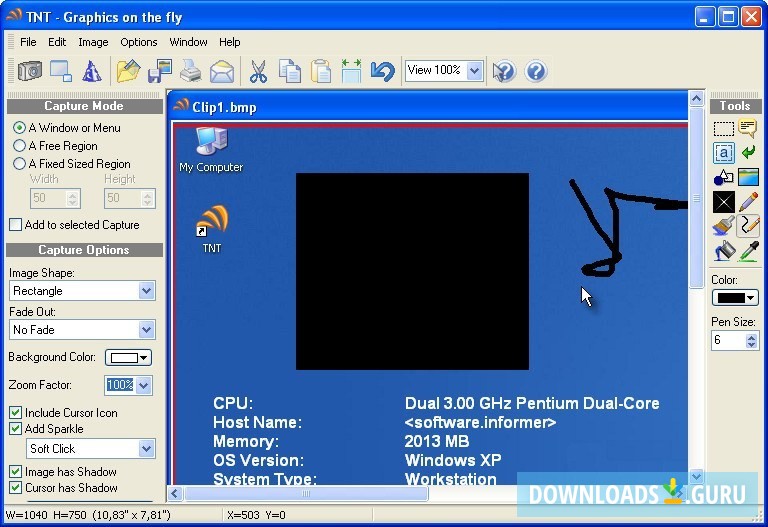
Task: Click the camera capture icon in toolbar
Action: point(30,72)
